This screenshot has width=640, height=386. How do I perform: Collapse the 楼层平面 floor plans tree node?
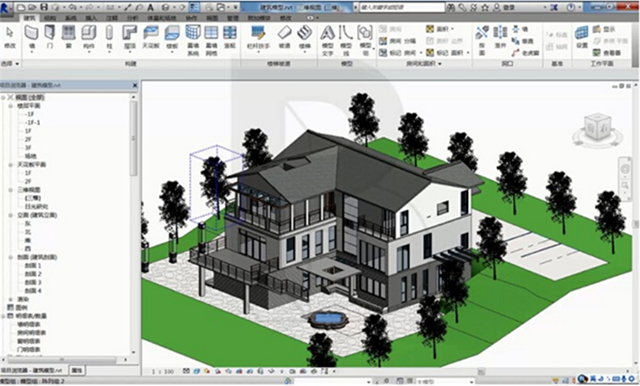11,106
